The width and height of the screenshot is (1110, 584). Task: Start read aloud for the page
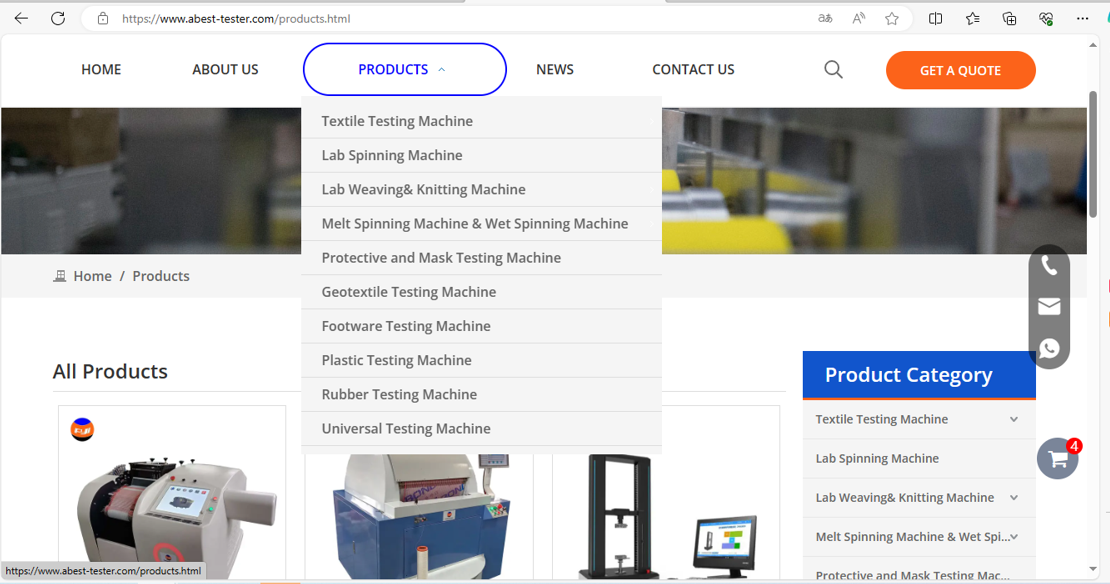(858, 18)
